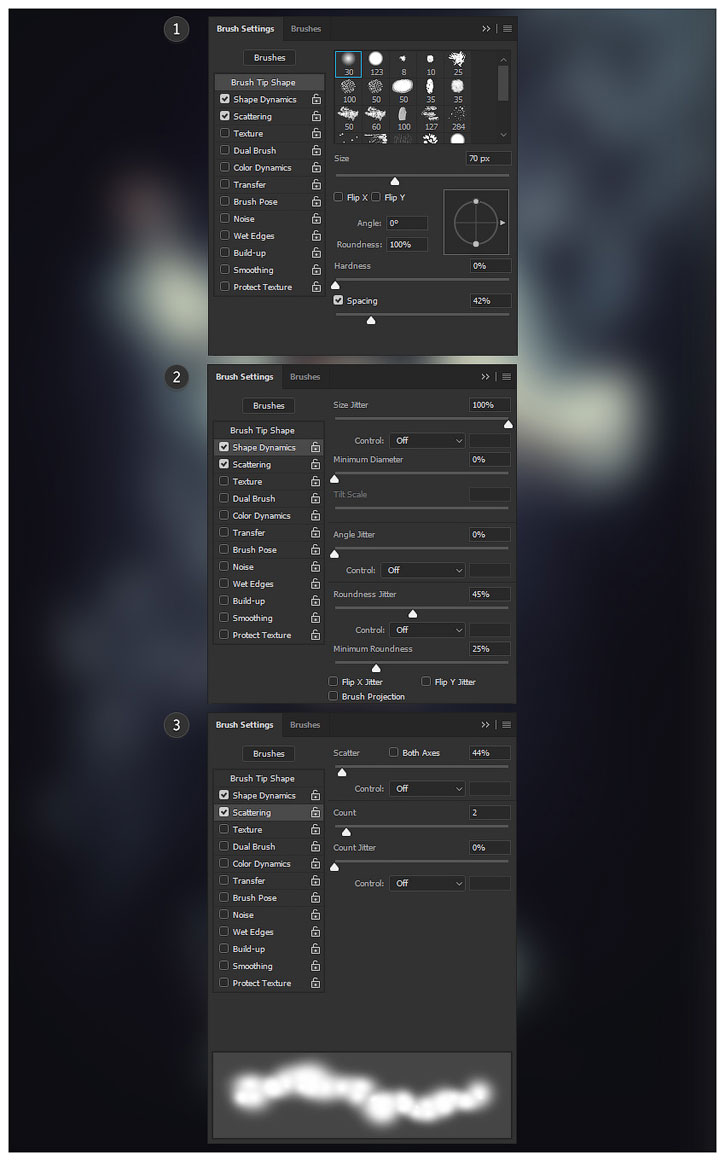Viewport: 725px width, 1161px height.
Task: Select Brush Settings tab in Size Jitter panel
Action: point(244,377)
